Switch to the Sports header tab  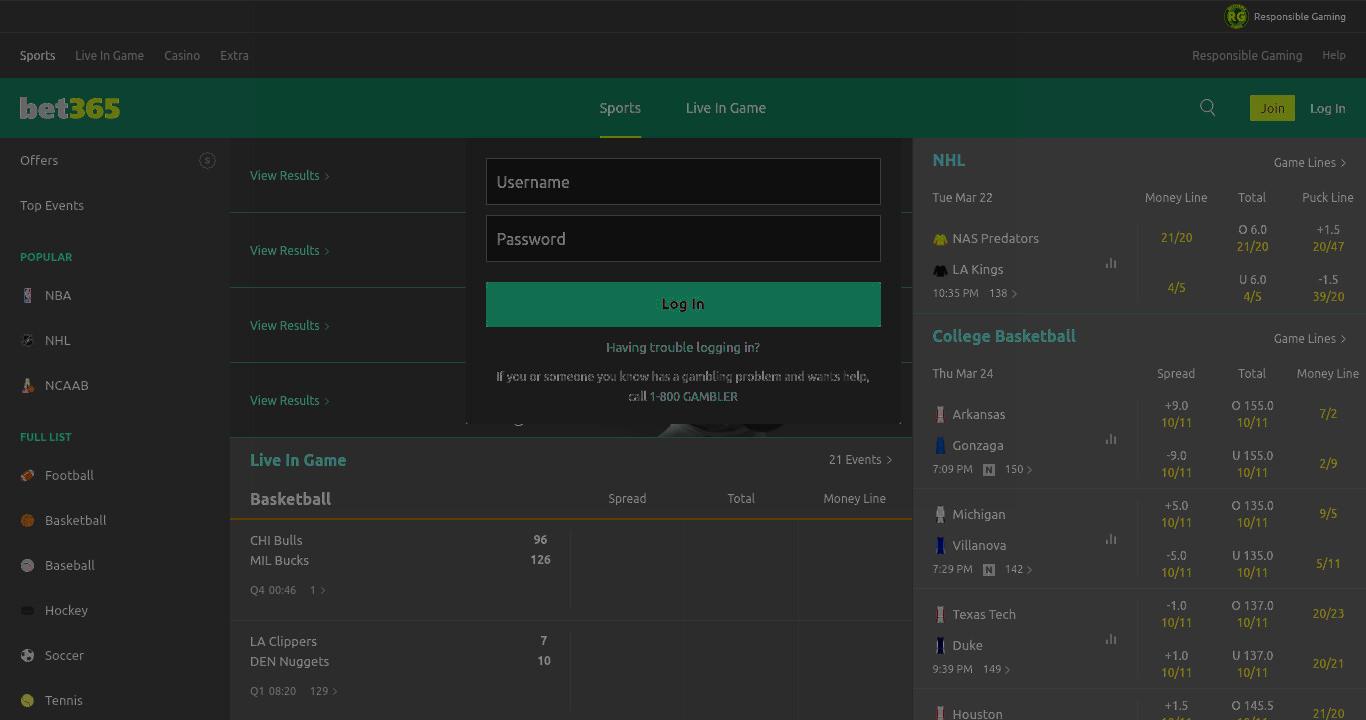pyautogui.click(x=620, y=108)
